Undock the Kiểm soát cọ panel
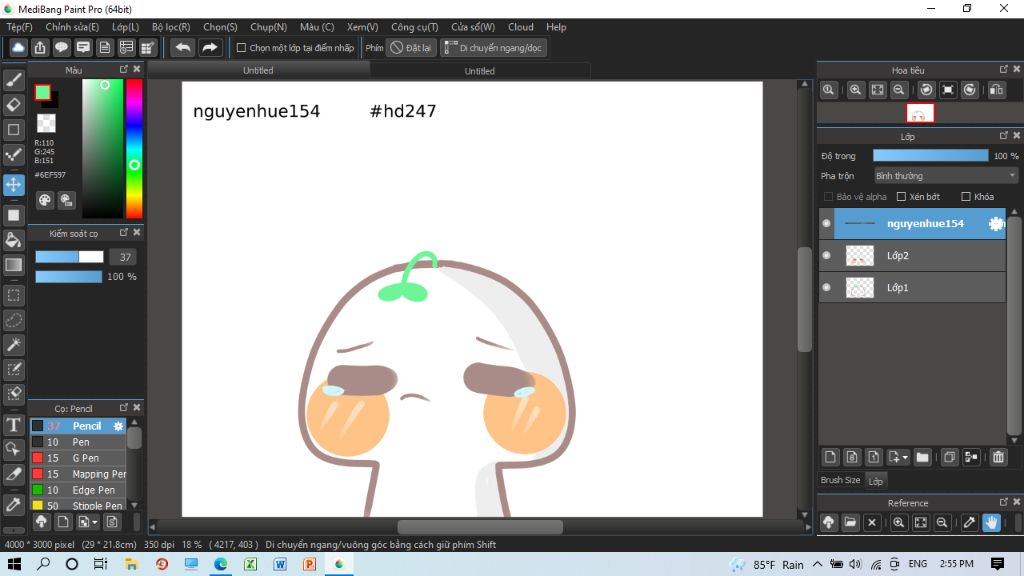This screenshot has height=576, width=1024. tap(123, 232)
